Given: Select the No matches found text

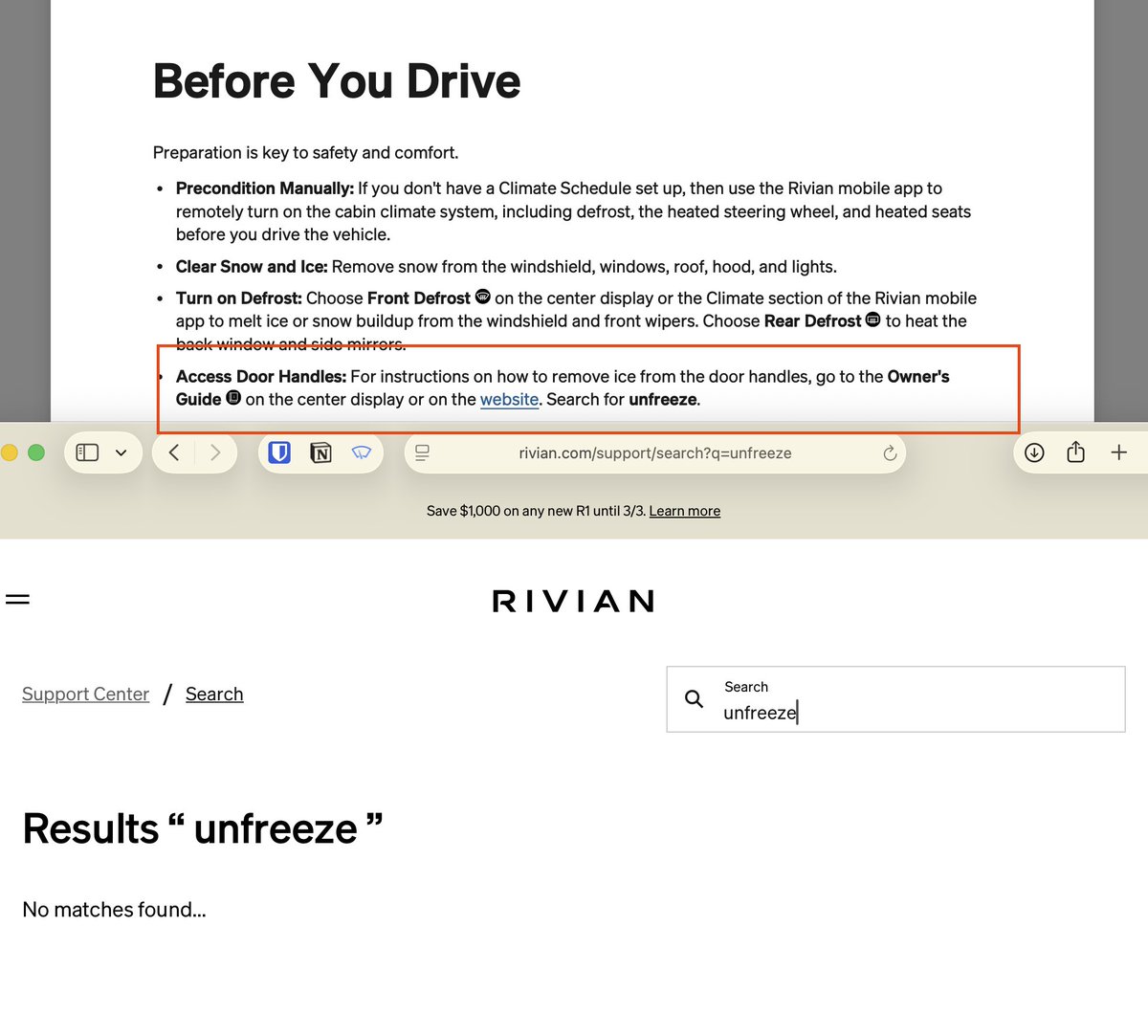Looking at the screenshot, I should point(114,910).
